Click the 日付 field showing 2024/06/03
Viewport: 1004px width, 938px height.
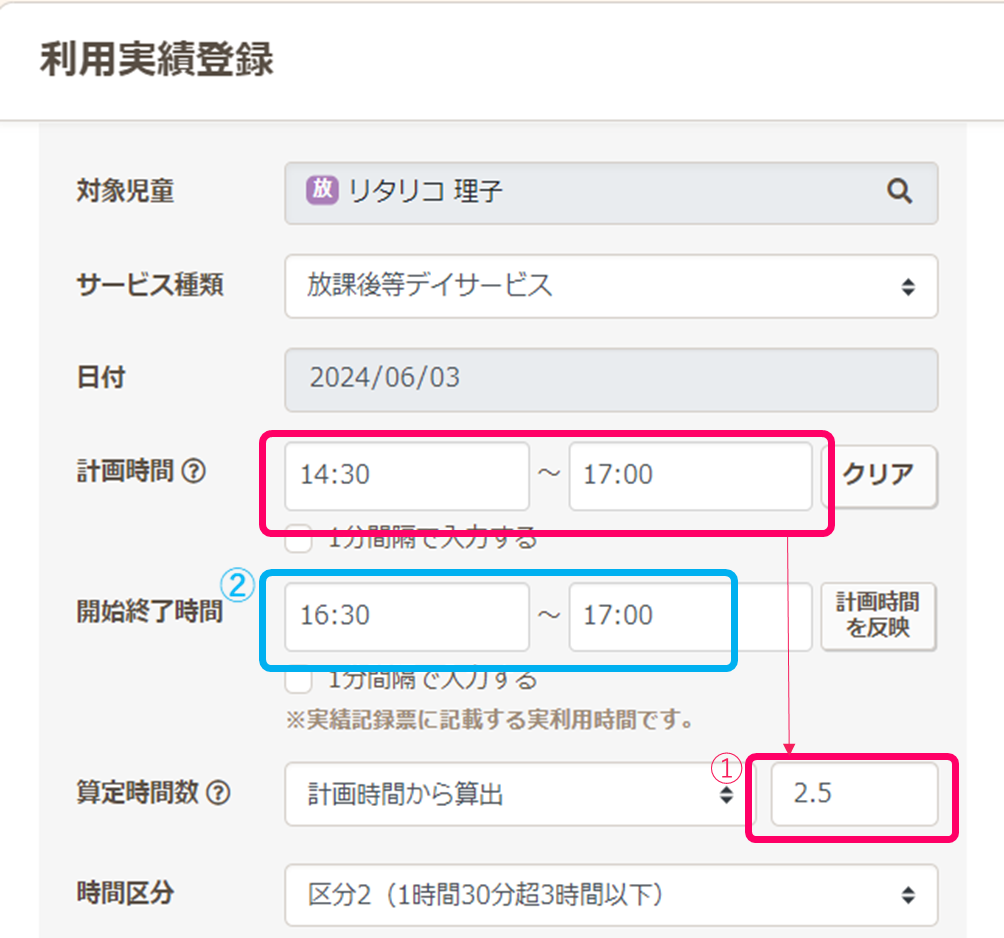(x=610, y=380)
